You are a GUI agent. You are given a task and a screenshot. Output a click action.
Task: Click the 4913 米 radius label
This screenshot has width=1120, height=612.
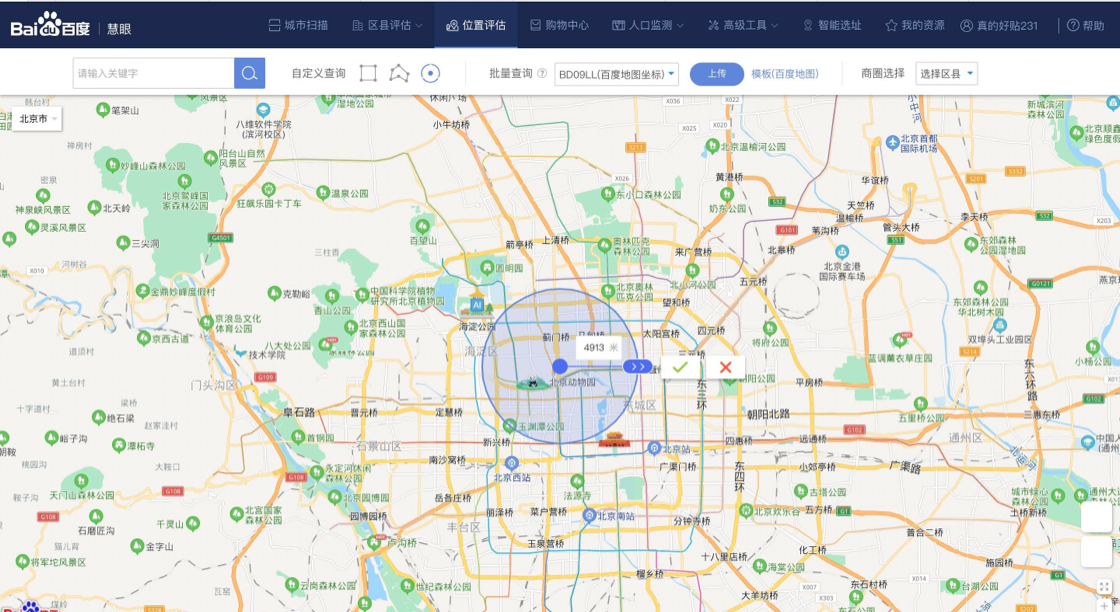click(599, 348)
